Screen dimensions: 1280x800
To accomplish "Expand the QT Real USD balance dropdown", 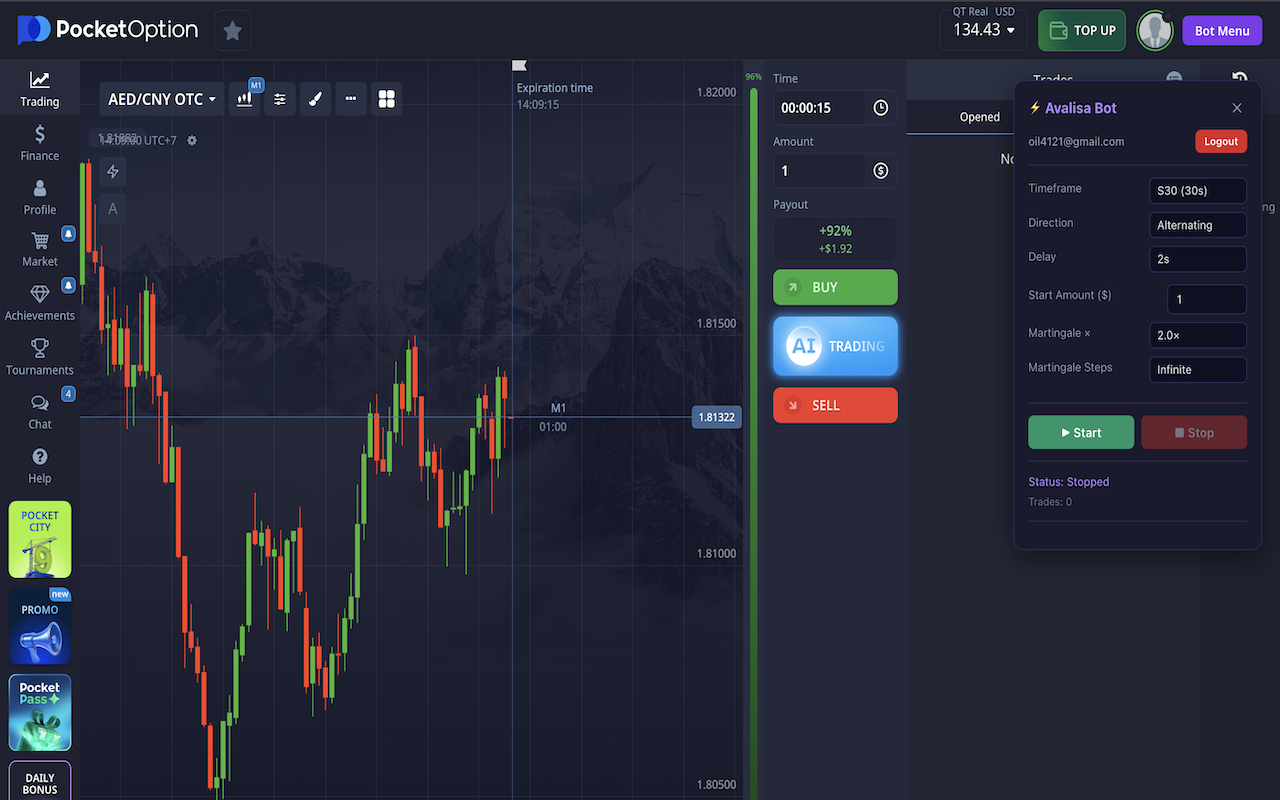I will click(x=984, y=30).
